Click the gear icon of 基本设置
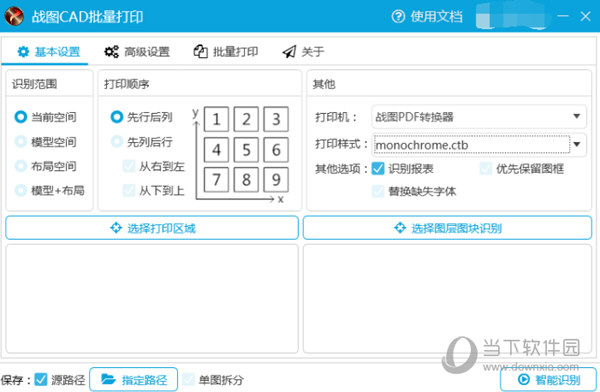This screenshot has height=392, width=600. (23, 52)
